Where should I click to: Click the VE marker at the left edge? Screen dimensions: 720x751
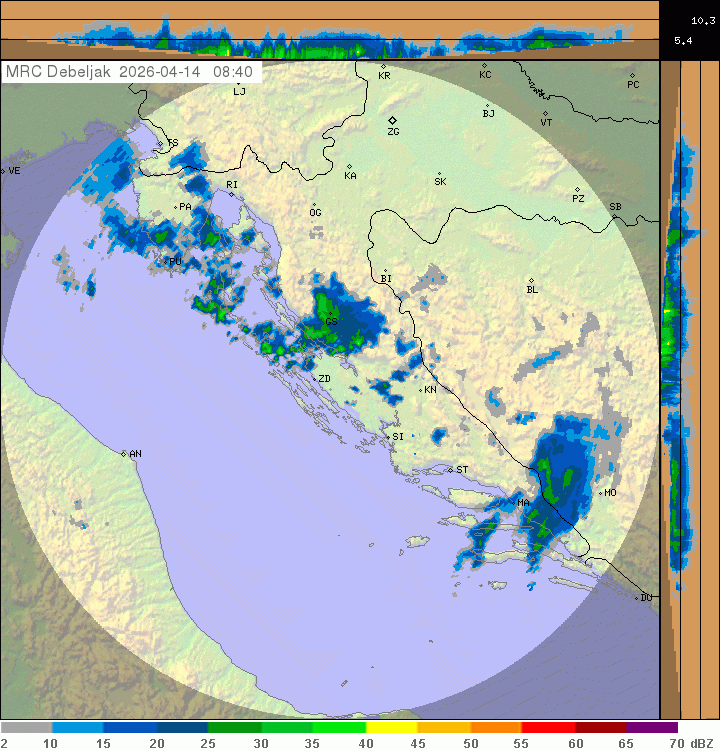tap(3, 171)
